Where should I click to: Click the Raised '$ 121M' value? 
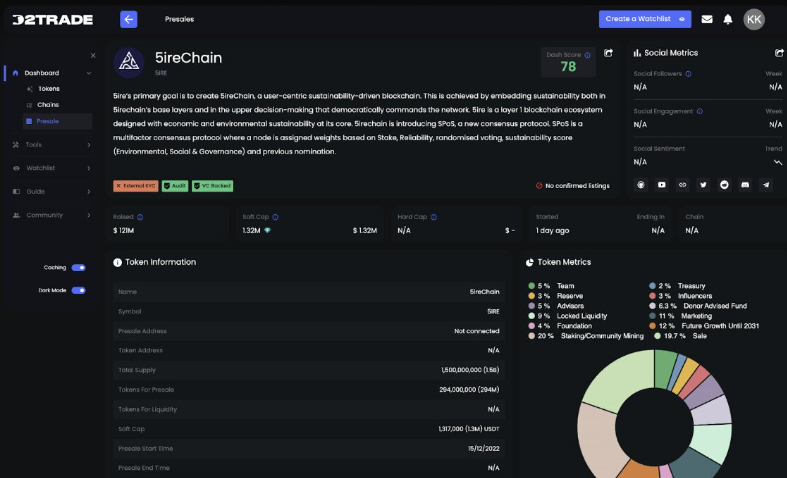(x=123, y=230)
